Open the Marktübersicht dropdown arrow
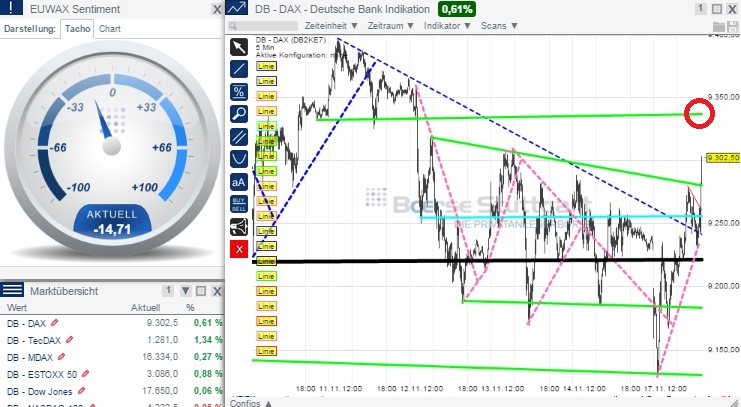741x407 pixels. [186, 291]
